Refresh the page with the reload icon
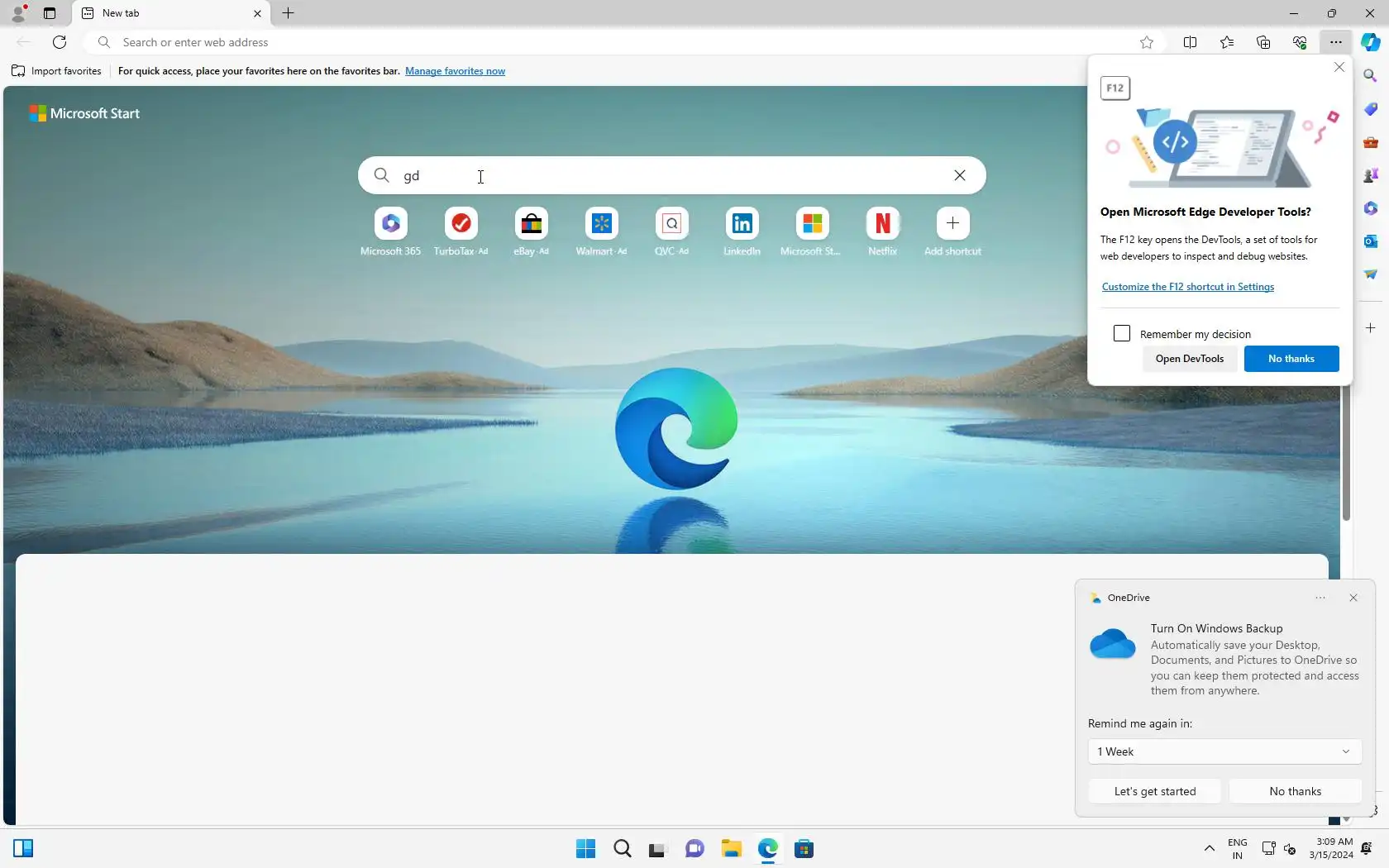This screenshot has width=1389, height=868. [x=60, y=42]
